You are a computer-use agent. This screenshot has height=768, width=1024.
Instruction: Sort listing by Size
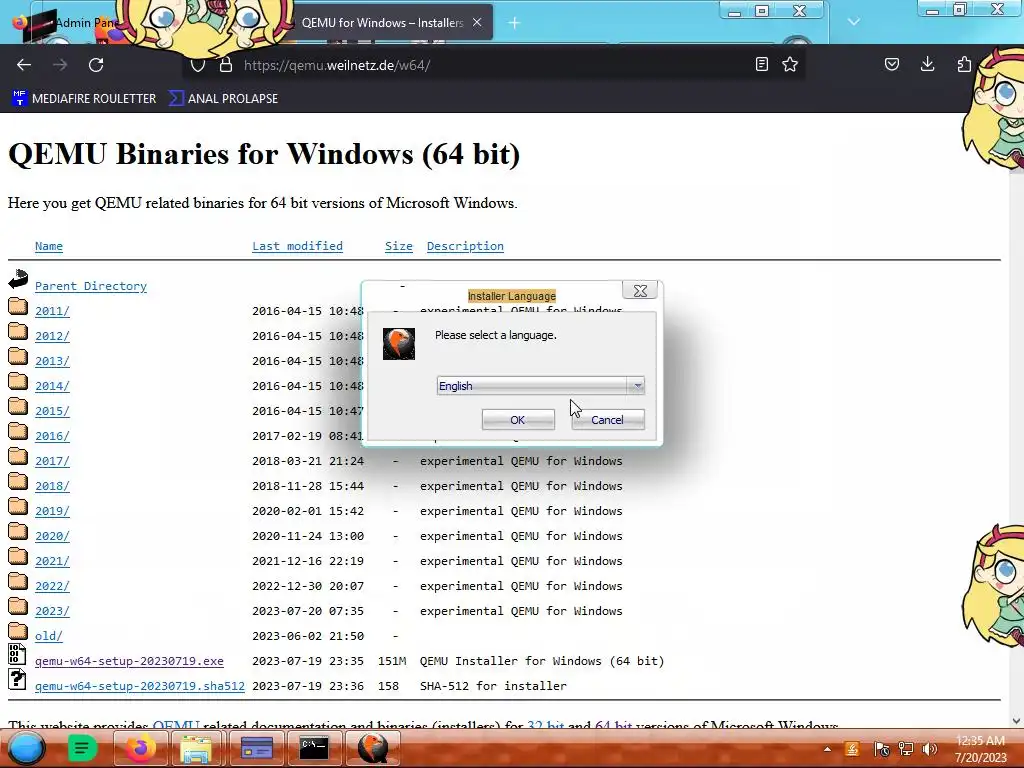tap(398, 246)
